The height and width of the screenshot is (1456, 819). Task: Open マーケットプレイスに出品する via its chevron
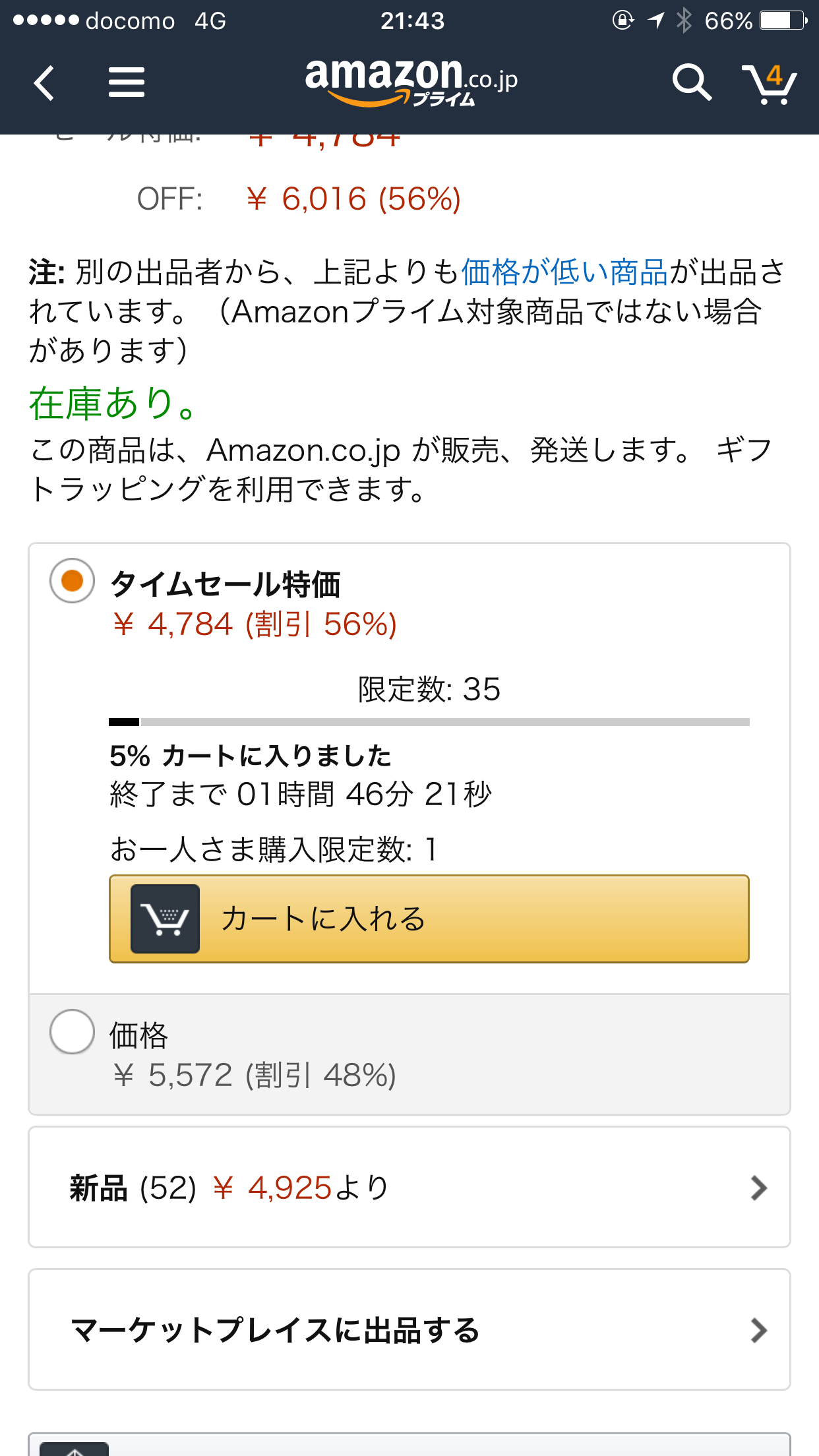click(758, 1329)
